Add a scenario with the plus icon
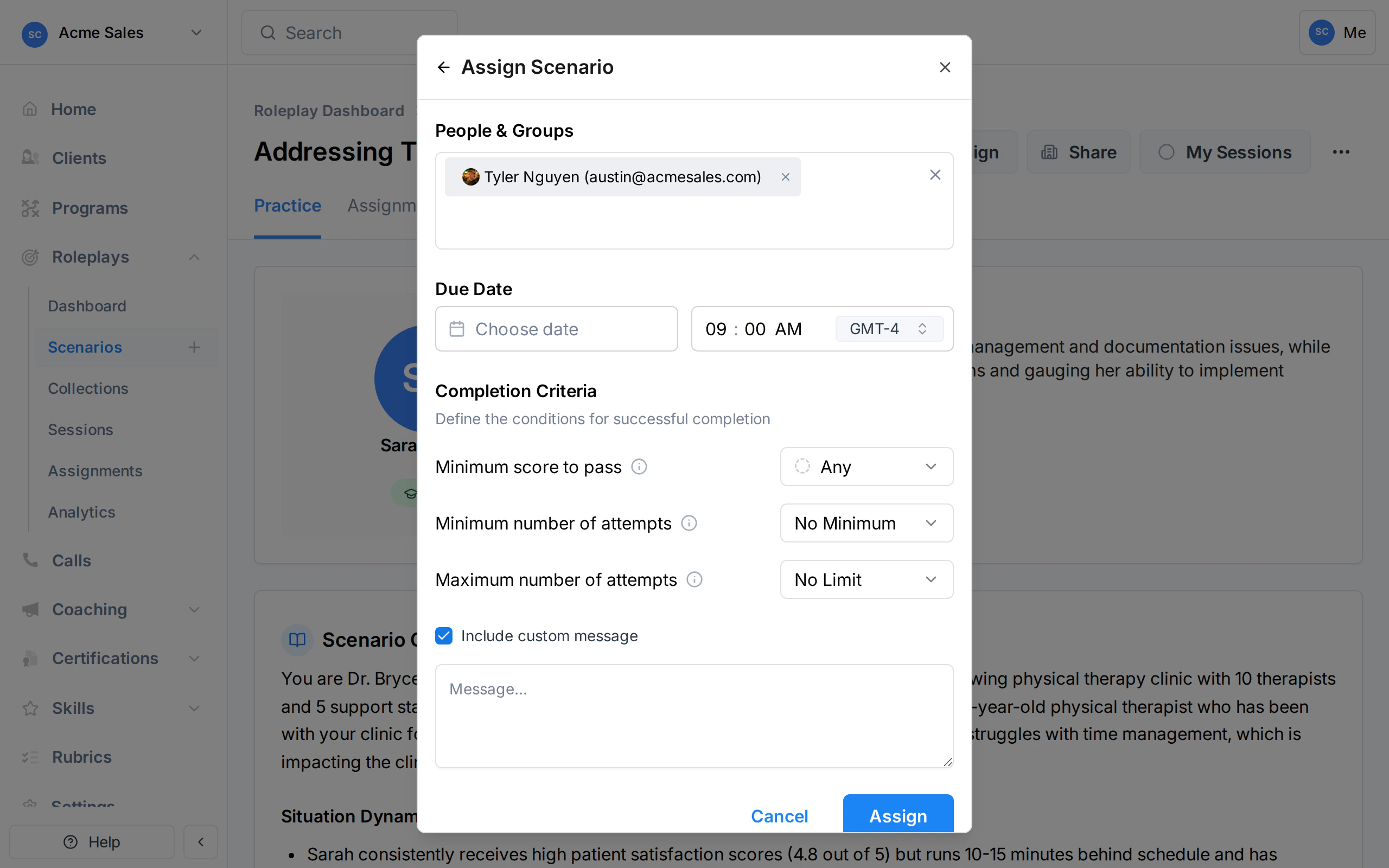Image resolution: width=1389 pixels, height=868 pixels. tap(195, 347)
